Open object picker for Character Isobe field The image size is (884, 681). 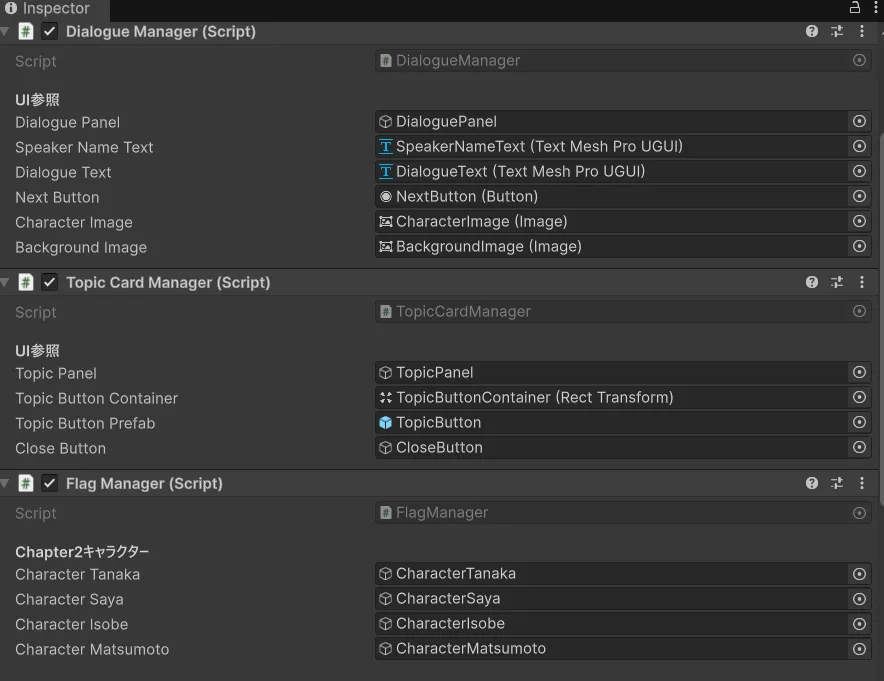[859, 623]
